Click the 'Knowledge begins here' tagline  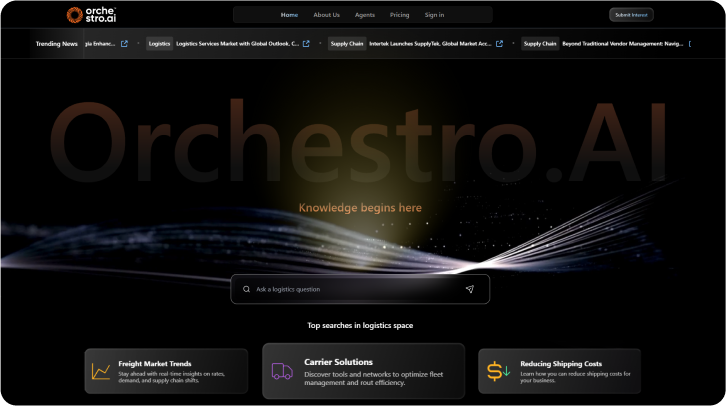tap(360, 208)
